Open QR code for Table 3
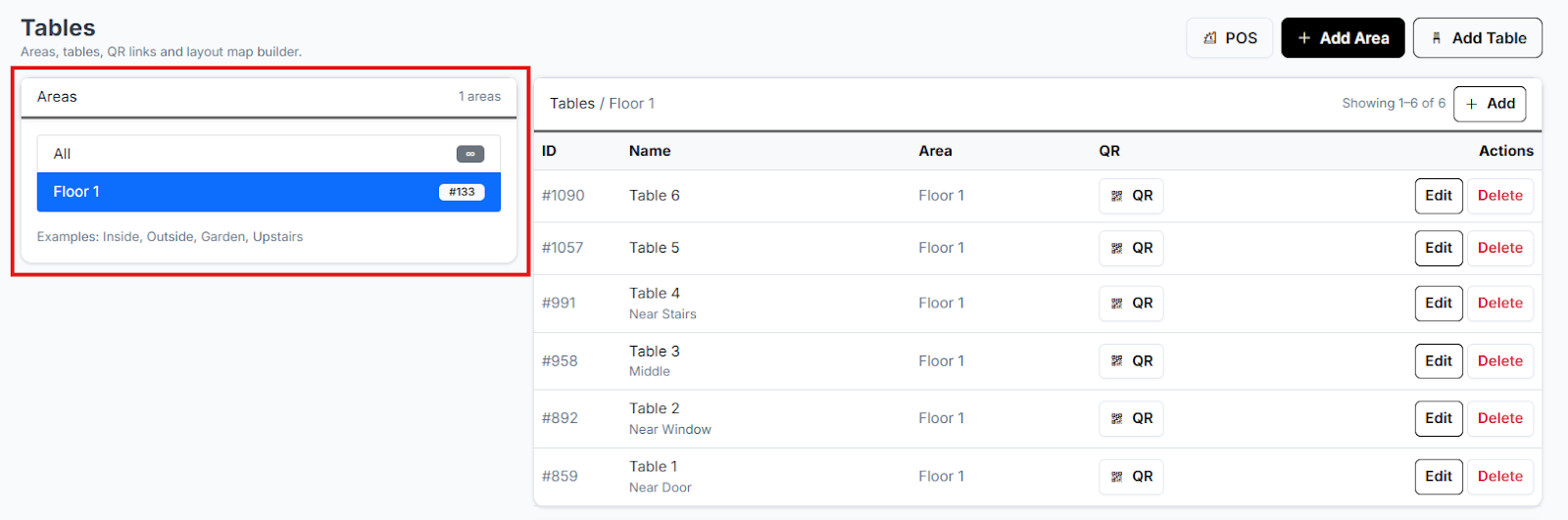The height and width of the screenshot is (520, 1568). pos(1131,361)
